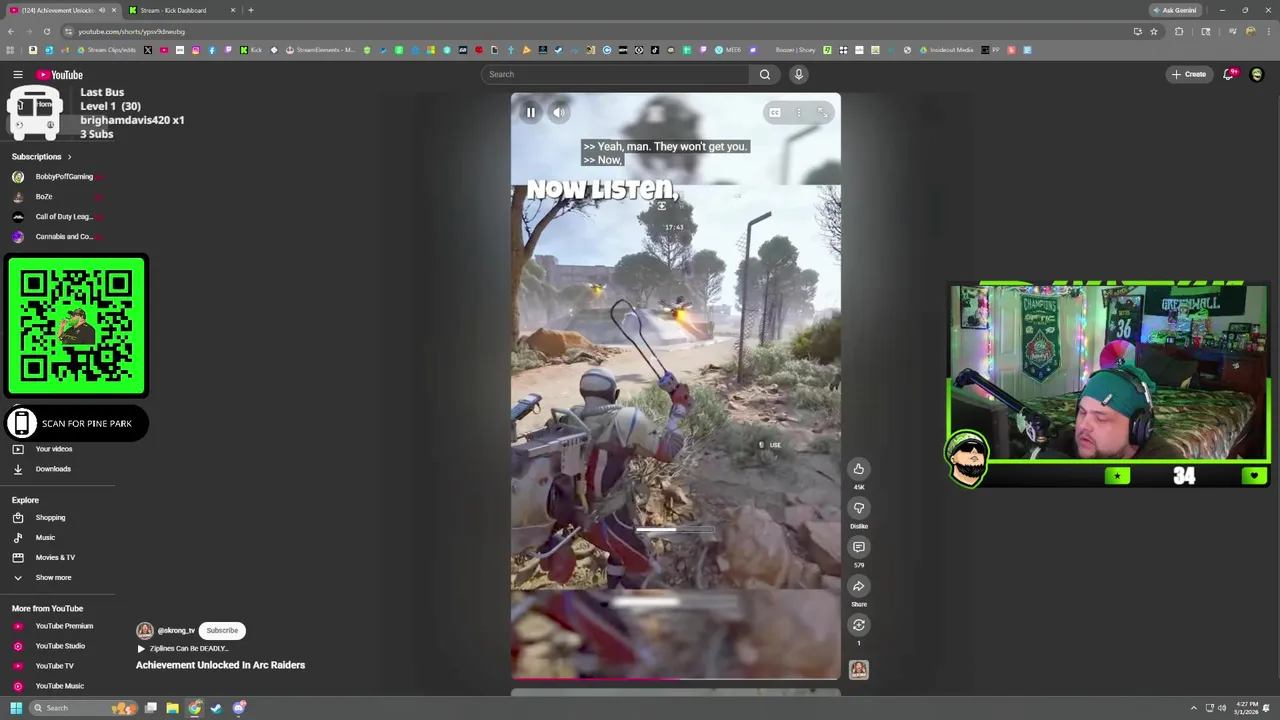Open YouTube Studio link

[58, 646]
